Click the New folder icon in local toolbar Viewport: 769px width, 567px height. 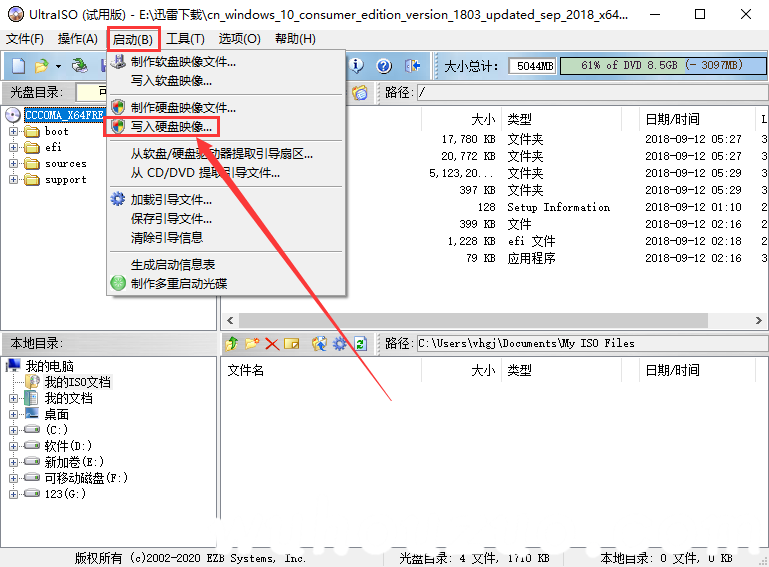point(252,343)
